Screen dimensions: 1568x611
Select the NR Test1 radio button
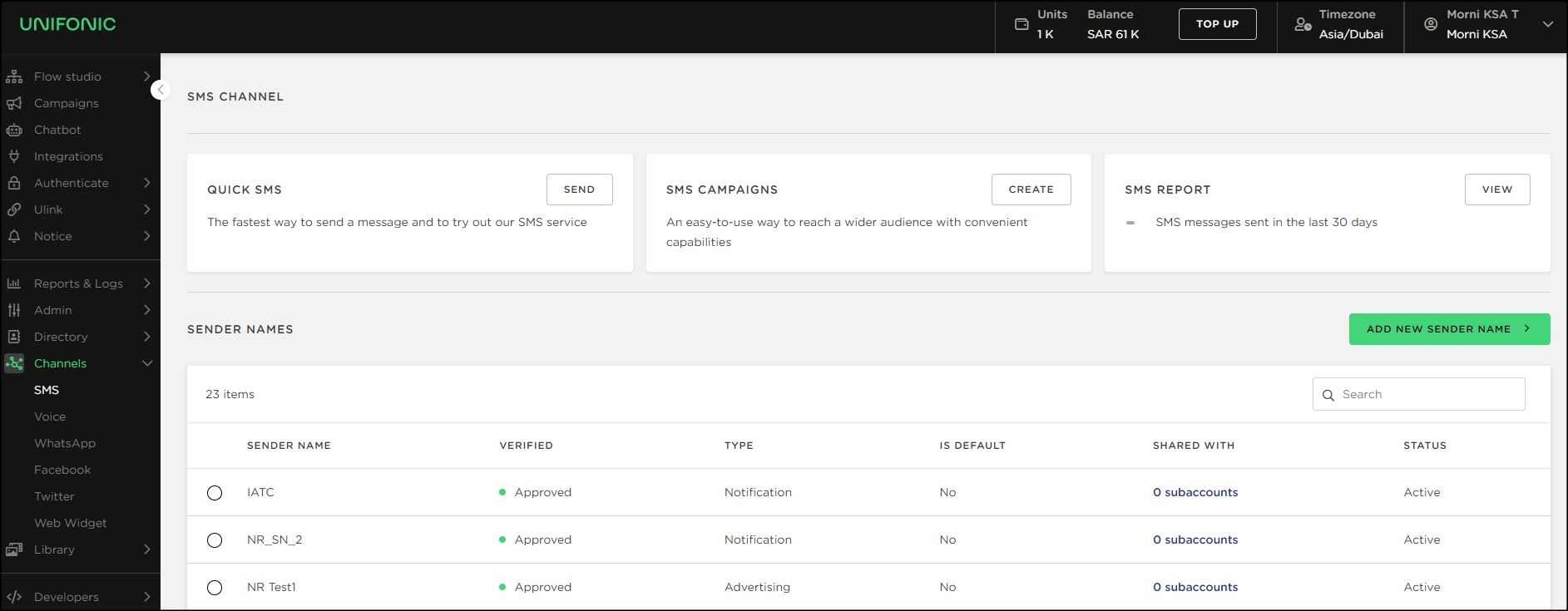click(215, 588)
